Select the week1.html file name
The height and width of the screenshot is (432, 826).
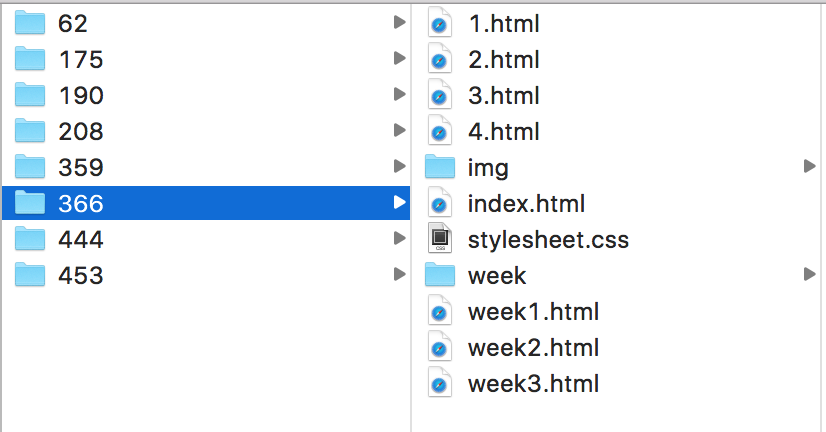(533, 311)
